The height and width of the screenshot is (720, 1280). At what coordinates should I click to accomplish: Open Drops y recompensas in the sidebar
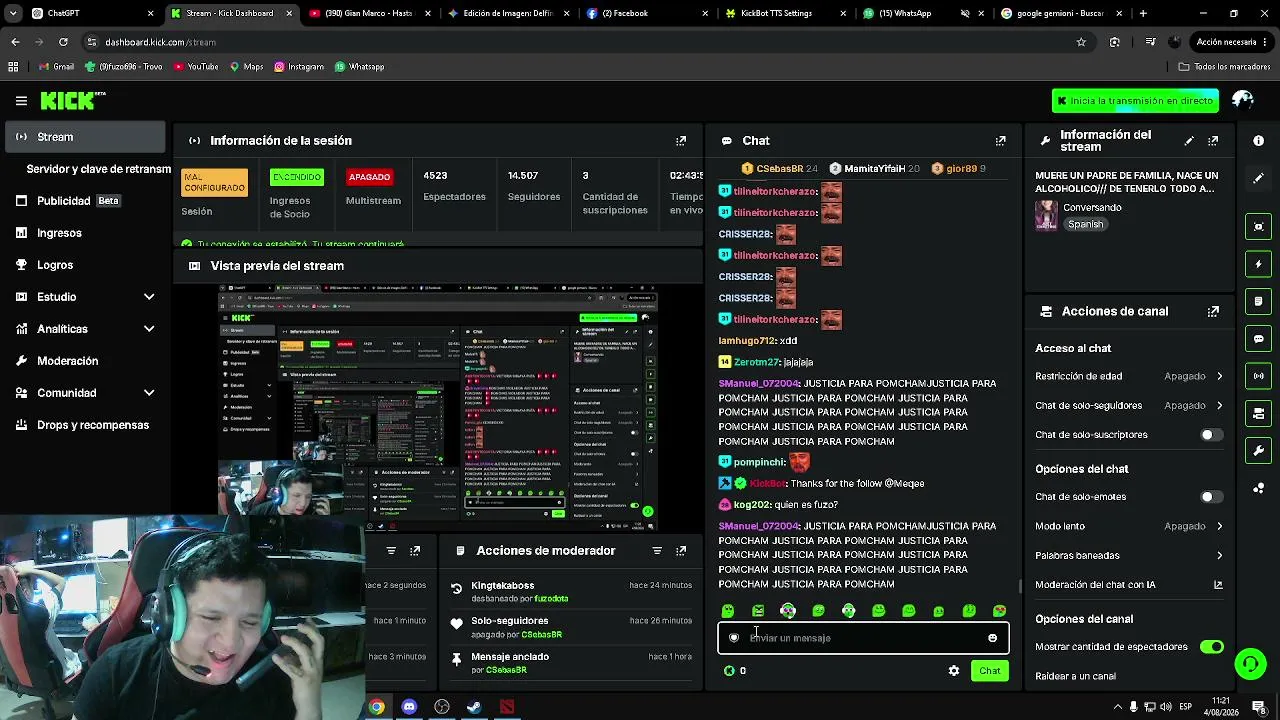click(x=85, y=425)
